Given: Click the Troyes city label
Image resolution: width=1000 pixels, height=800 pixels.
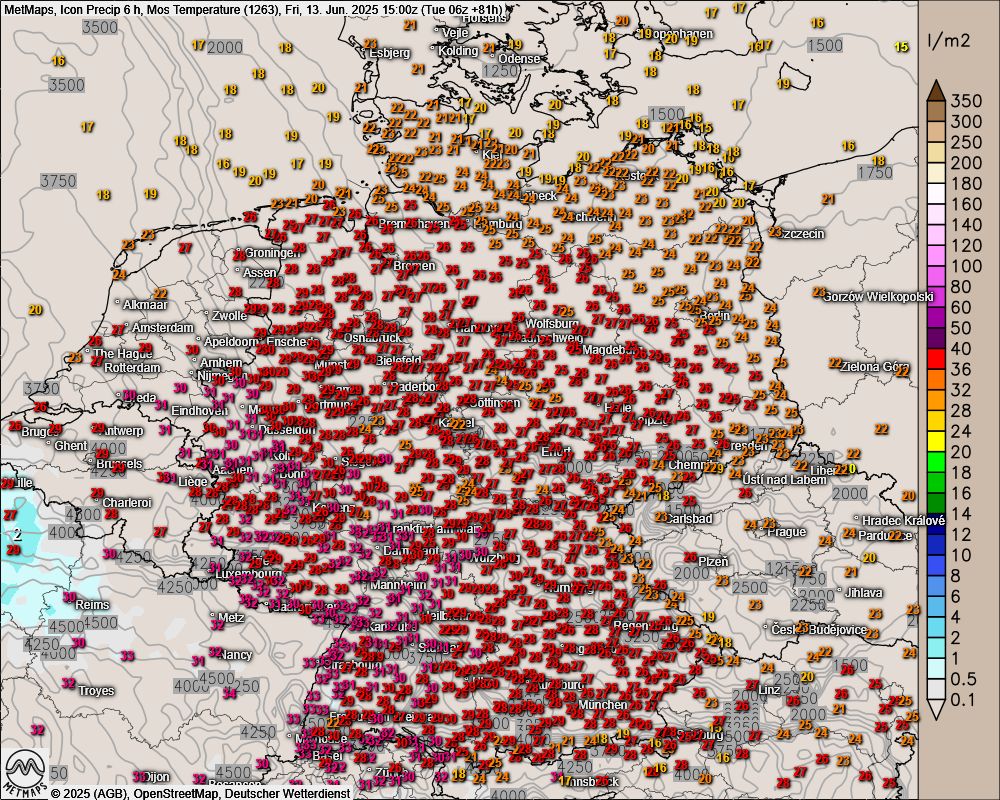Looking at the screenshot, I should point(95,691).
